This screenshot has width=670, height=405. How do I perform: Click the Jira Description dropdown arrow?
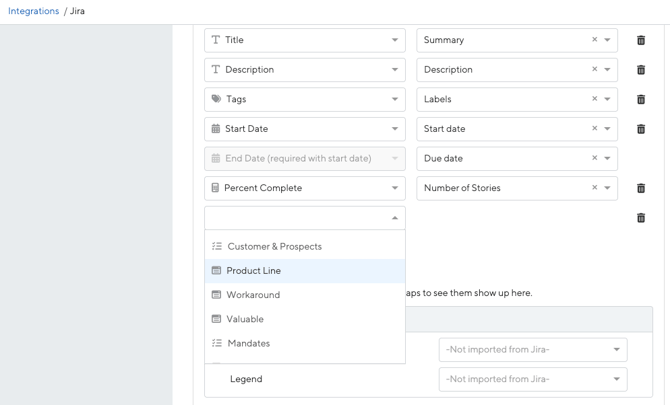[607, 69]
